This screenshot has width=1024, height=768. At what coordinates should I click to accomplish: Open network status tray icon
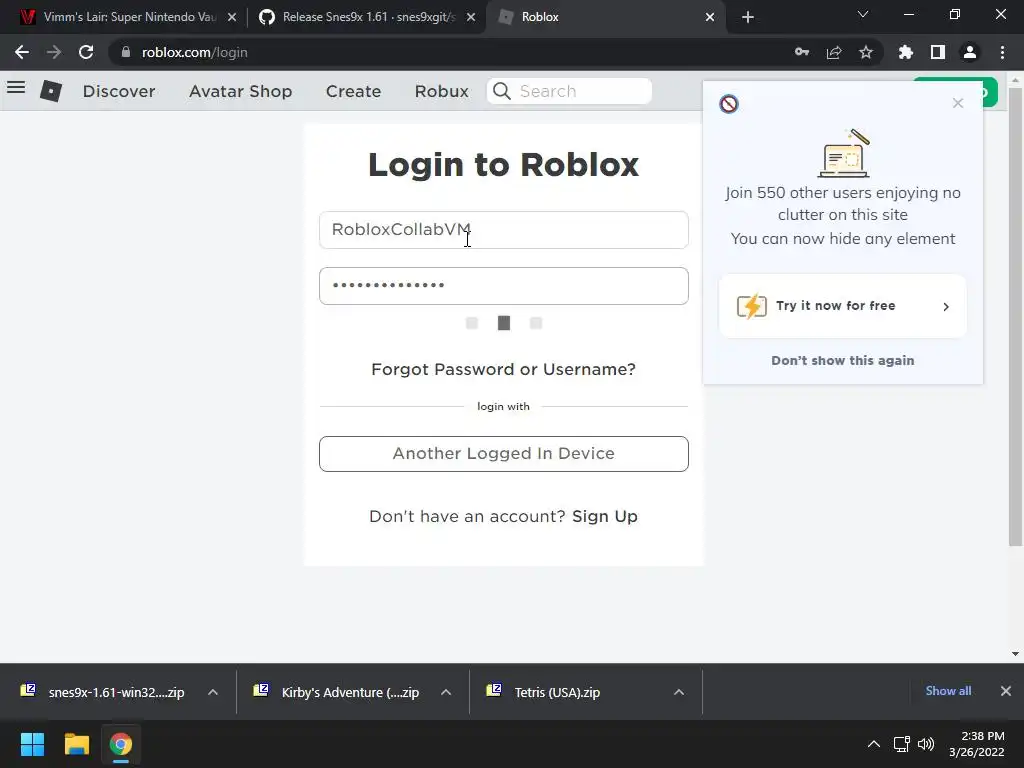902,744
